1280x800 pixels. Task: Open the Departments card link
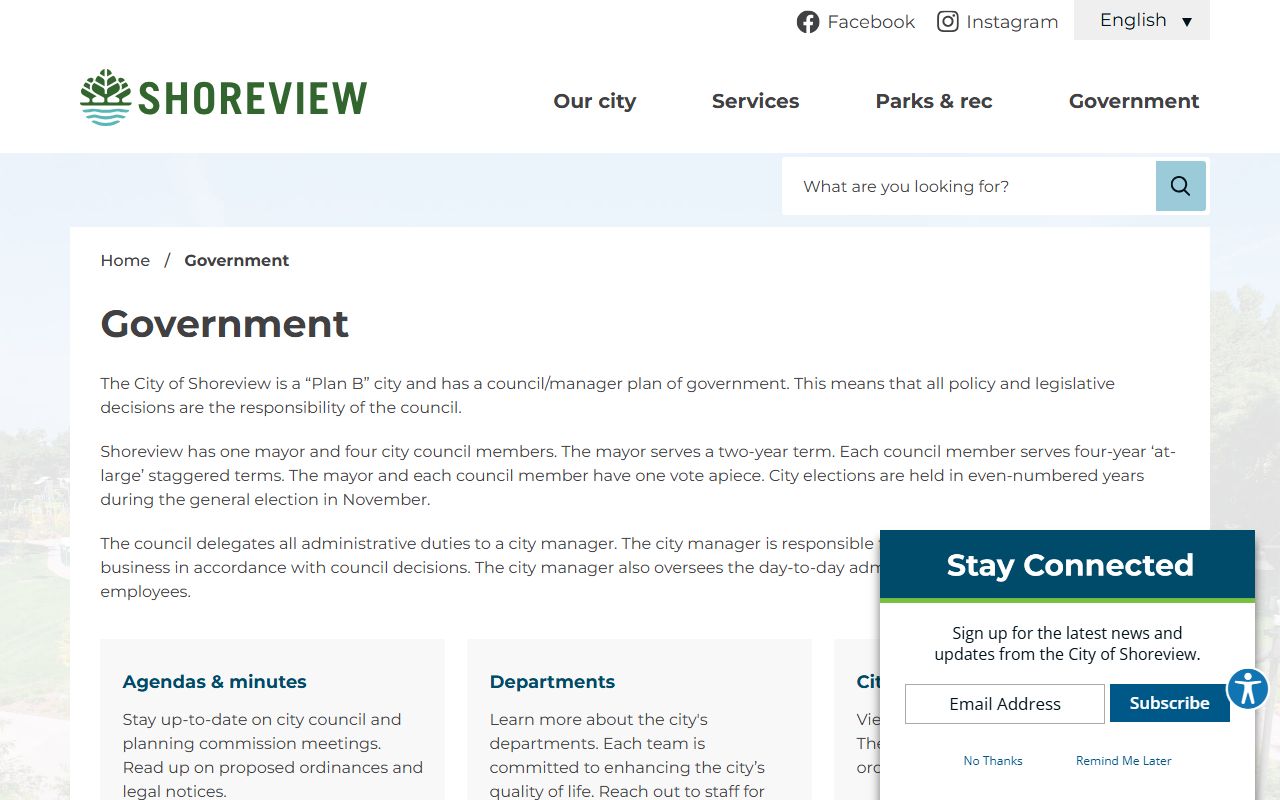[x=552, y=682]
